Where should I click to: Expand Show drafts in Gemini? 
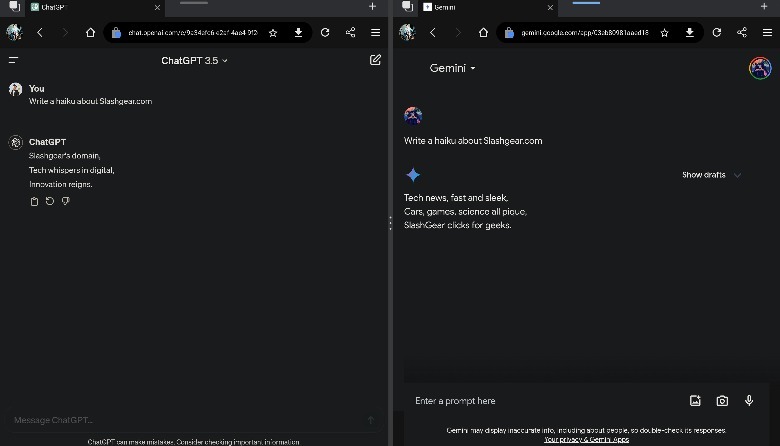[711, 175]
